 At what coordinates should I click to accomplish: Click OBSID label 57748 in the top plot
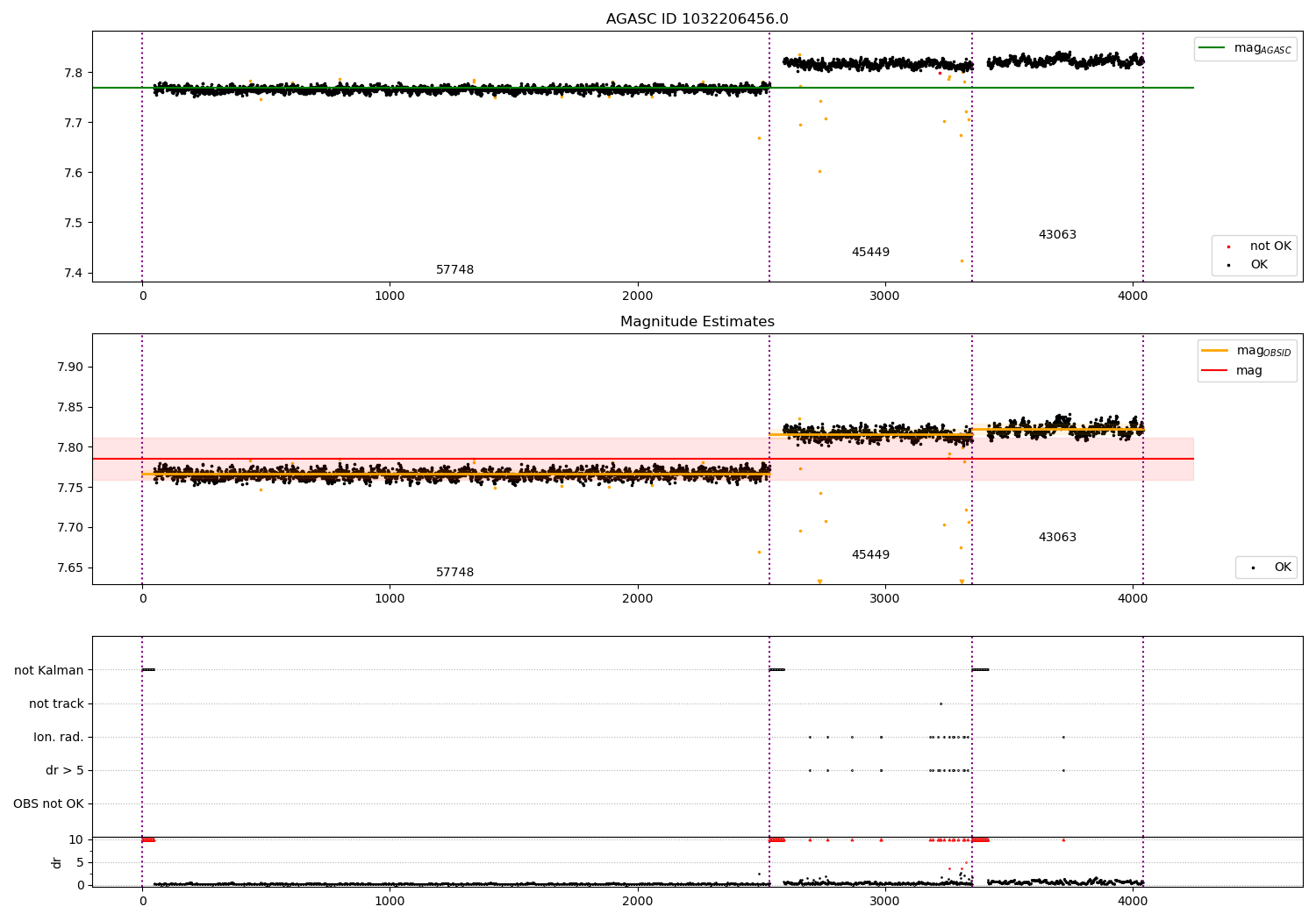(x=454, y=270)
